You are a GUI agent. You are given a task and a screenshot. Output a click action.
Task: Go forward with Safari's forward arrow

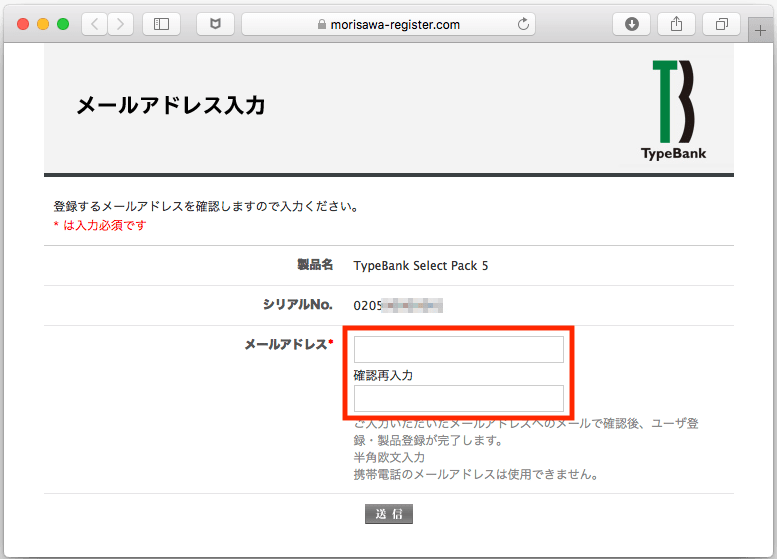click(120, 24)
